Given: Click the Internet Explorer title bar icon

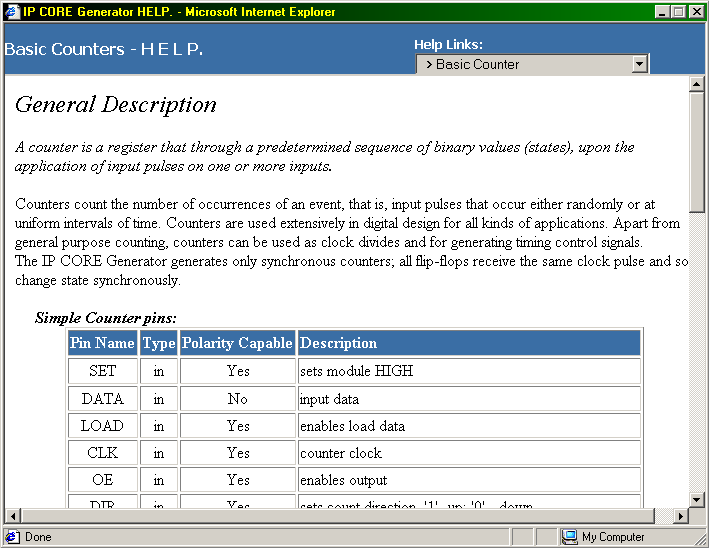Looking at the screenshot, I should click(12, 11).
